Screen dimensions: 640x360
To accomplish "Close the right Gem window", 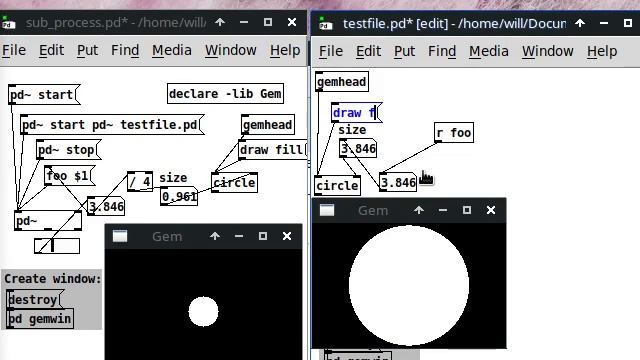I will [x=491, y=210].
